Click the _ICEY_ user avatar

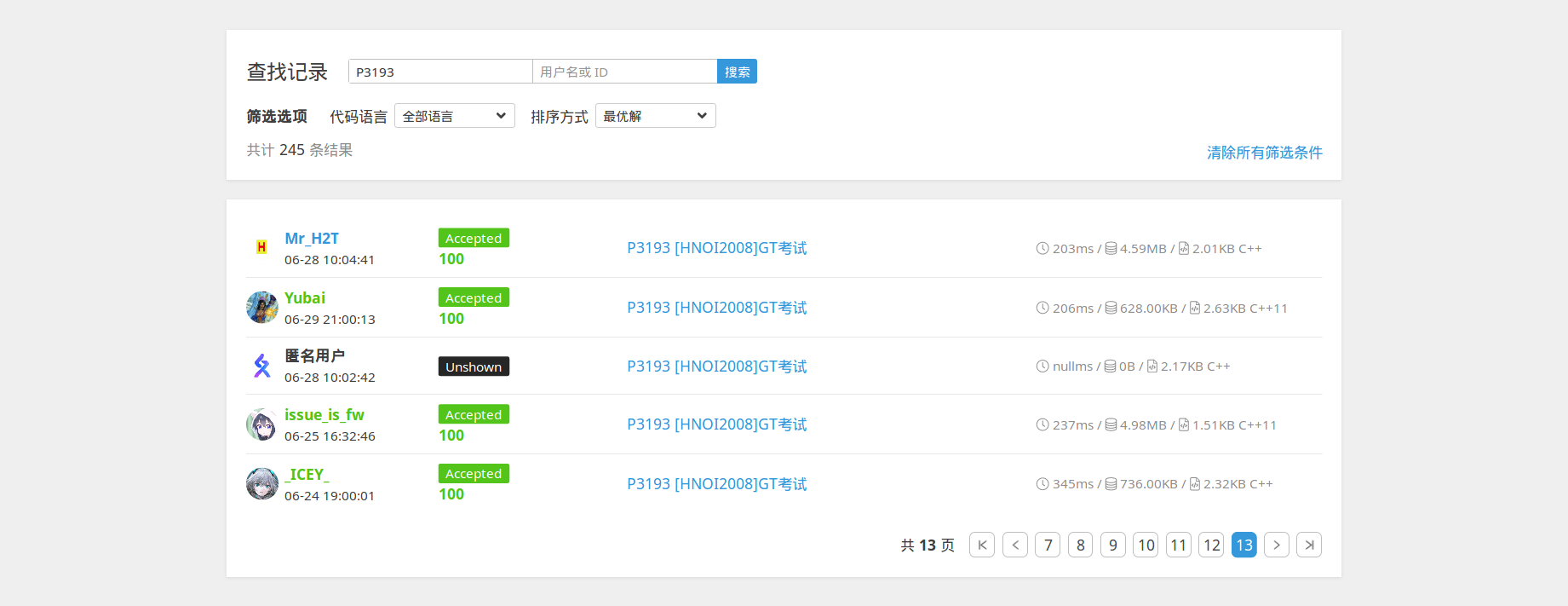[261, 483]
